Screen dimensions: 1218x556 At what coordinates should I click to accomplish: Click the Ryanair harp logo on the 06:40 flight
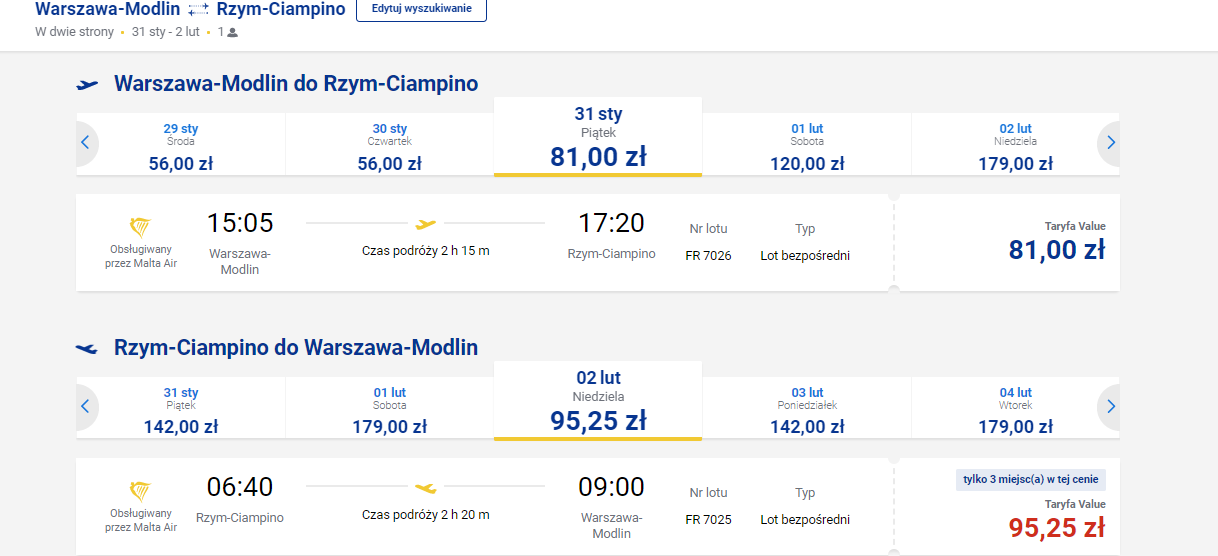tap(141, 490)
